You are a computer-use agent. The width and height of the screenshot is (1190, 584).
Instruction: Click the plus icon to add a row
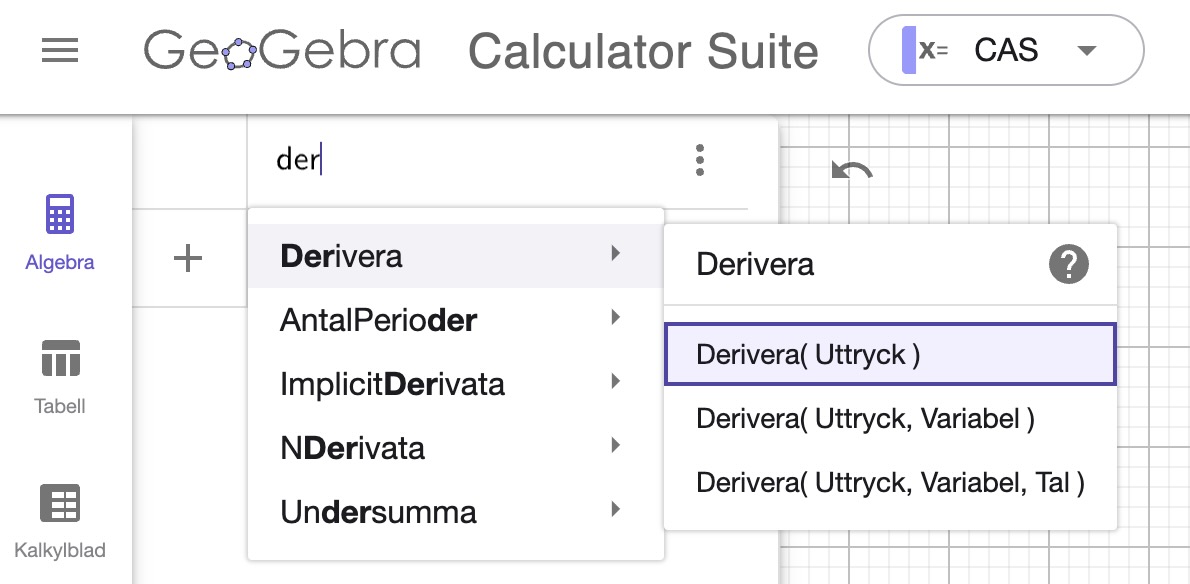186,257
